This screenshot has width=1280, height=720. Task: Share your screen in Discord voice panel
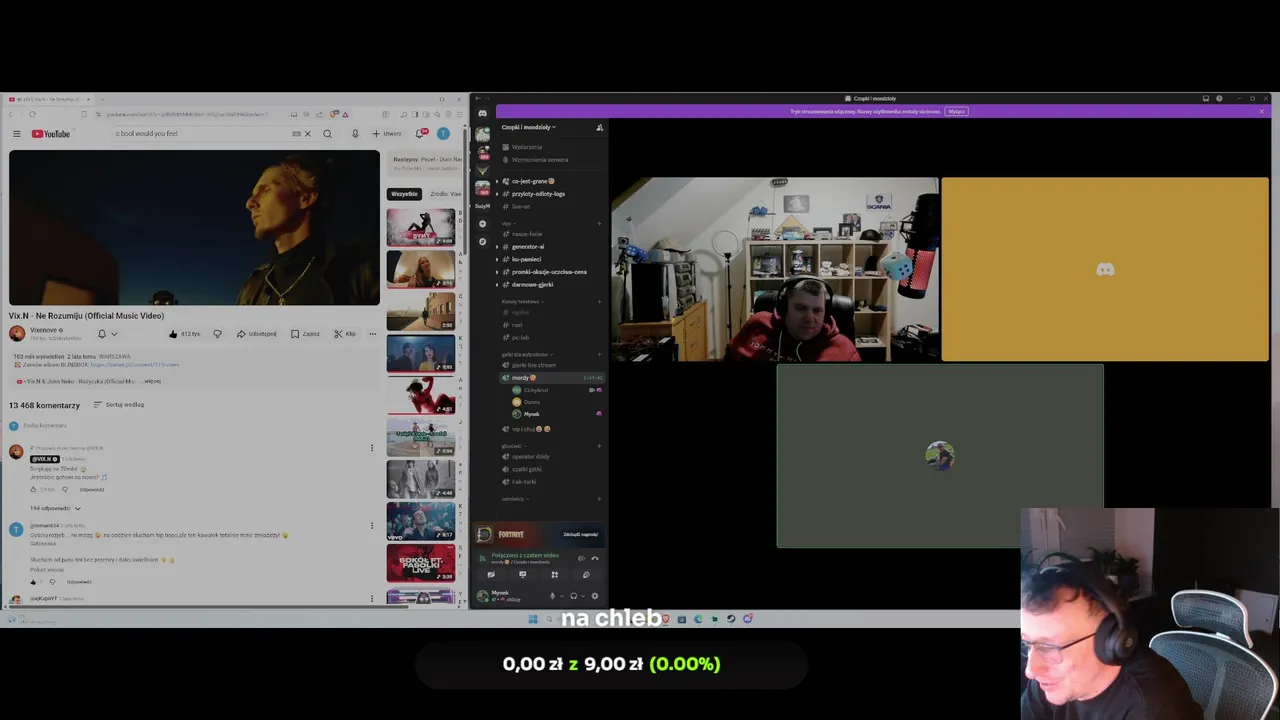(522, 575)
